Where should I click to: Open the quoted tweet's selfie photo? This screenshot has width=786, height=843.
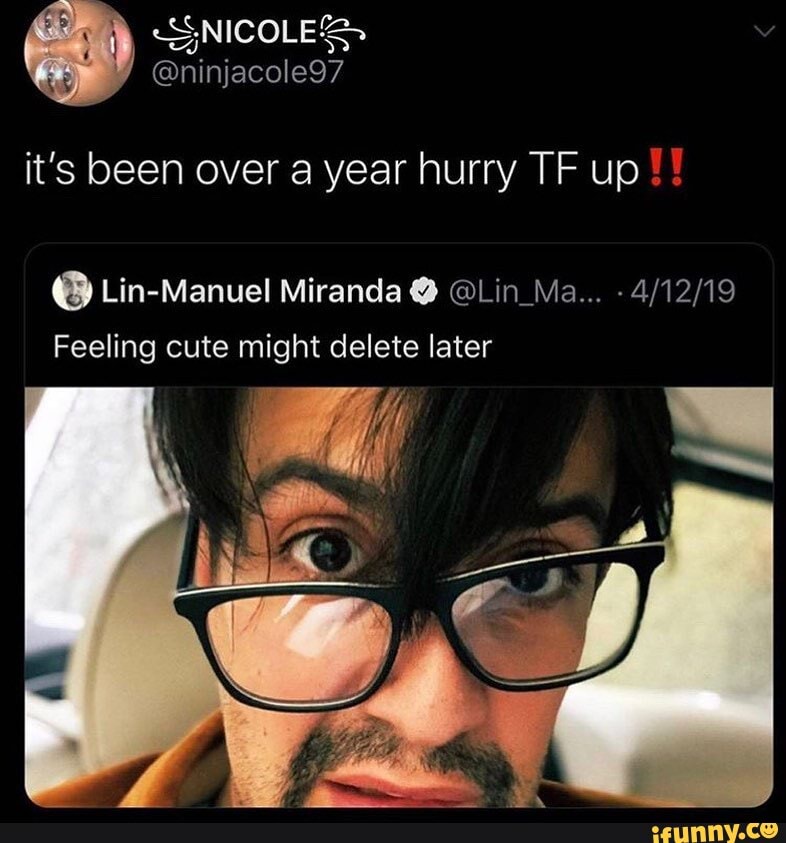pyautogui.click(x=399, y=596)
